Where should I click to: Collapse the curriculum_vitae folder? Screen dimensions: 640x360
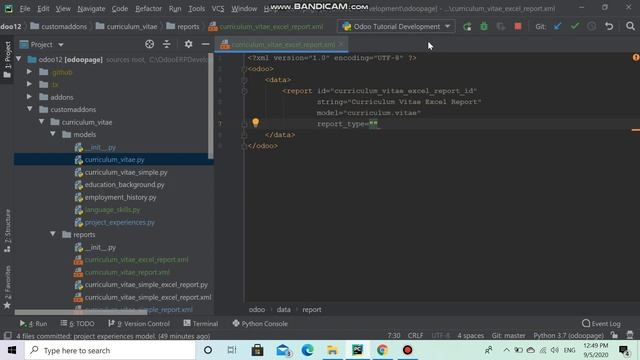pyautogui.click(x=41, y=122)
